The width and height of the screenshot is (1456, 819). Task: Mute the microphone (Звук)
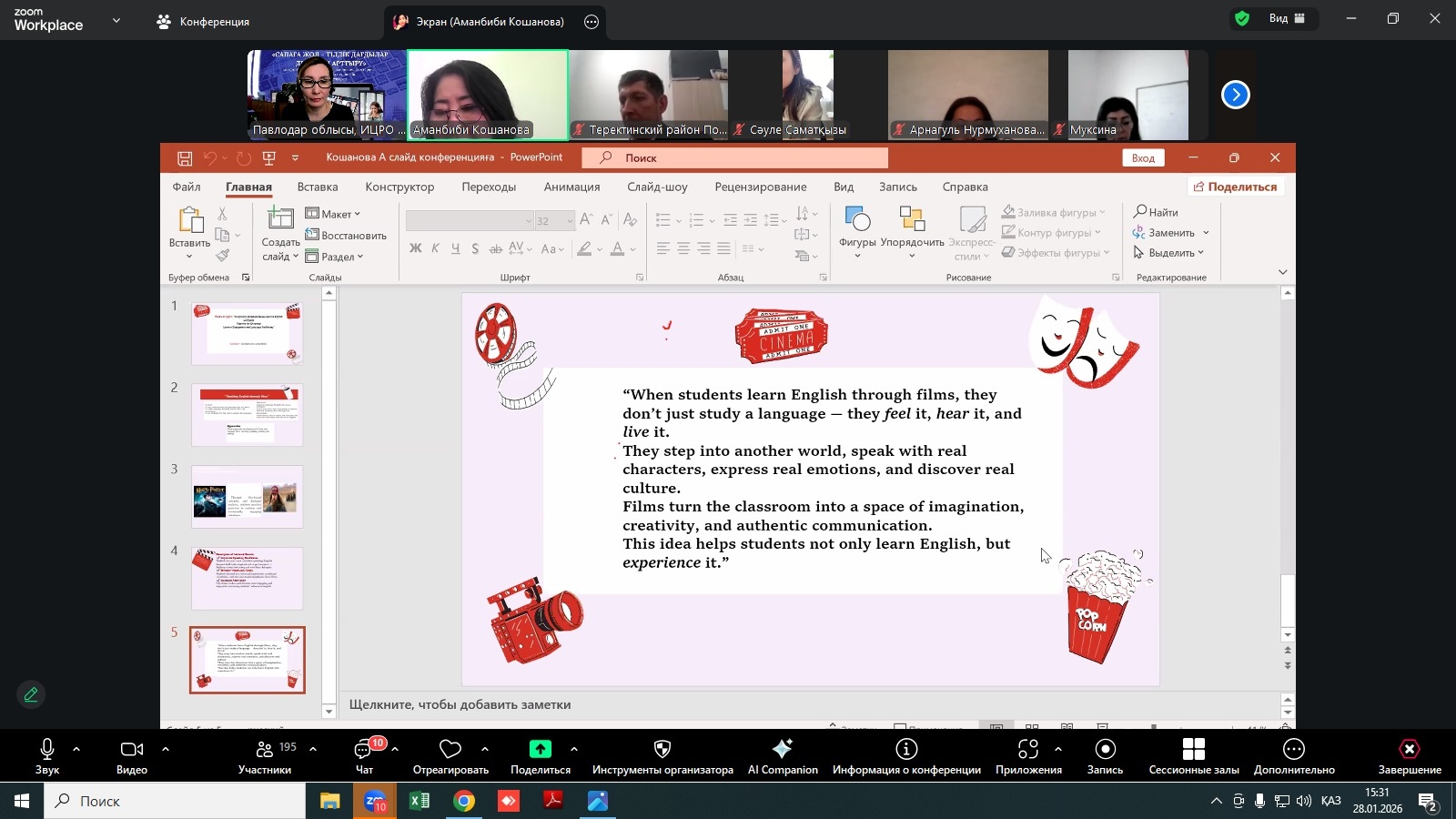(47, 749)
